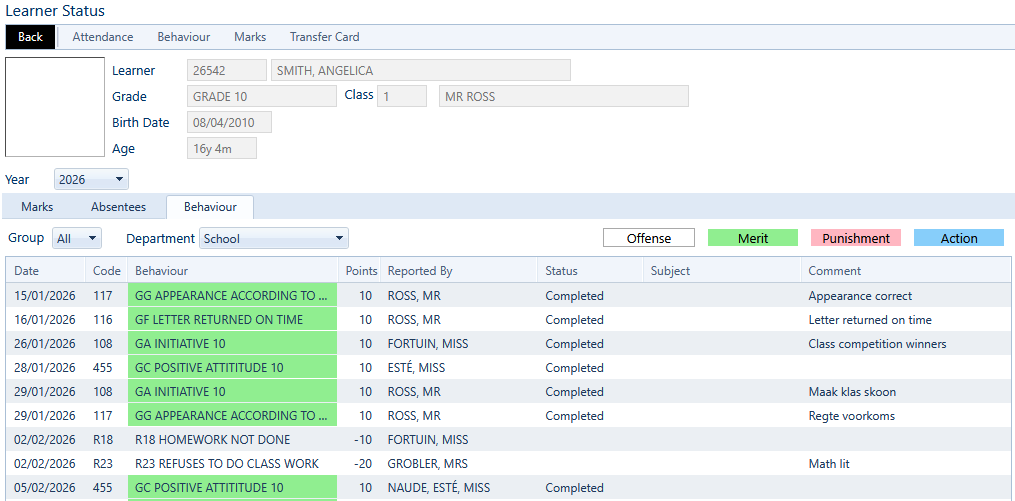Click the blue Action legend box

tap(959, 238)
